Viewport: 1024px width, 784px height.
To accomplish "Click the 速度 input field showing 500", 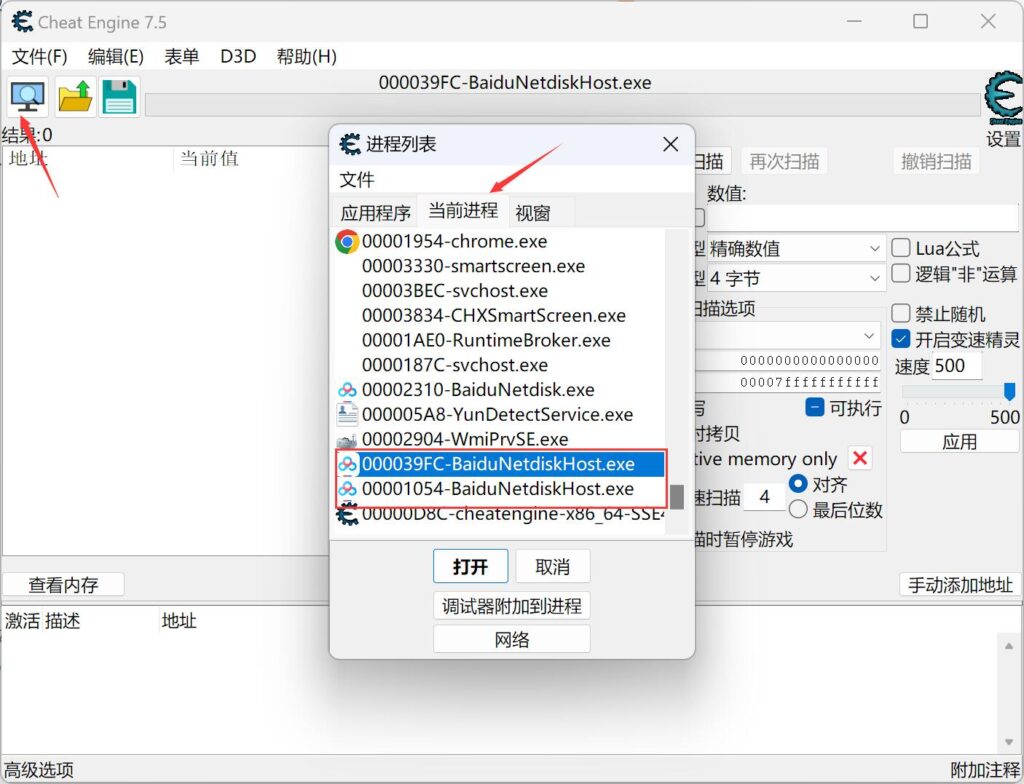I will (x=957, y=366).
